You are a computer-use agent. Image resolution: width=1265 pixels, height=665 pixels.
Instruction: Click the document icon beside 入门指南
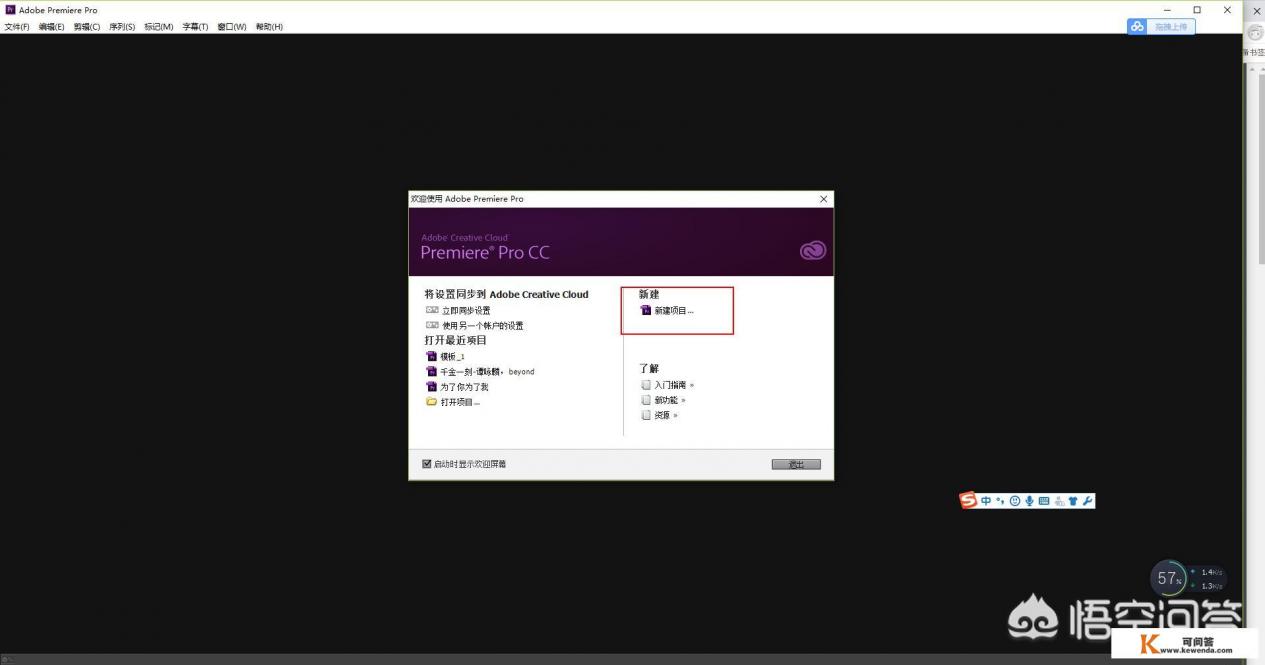point(646,385)
